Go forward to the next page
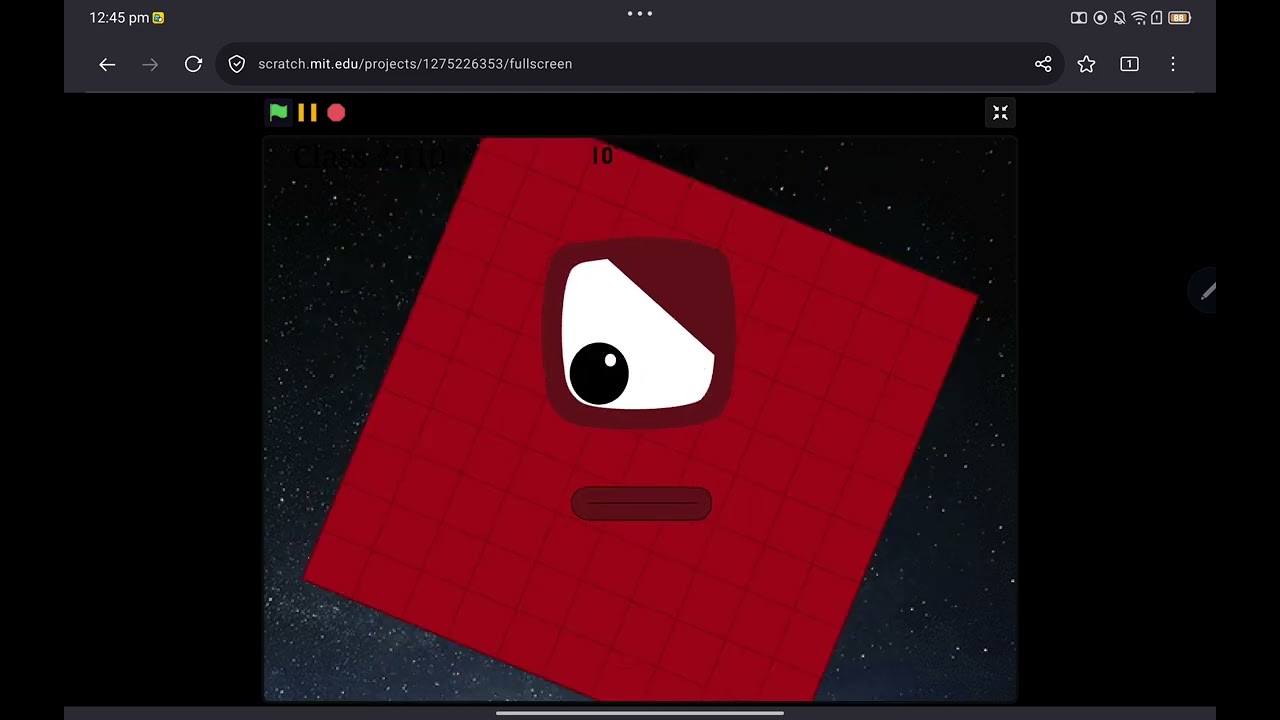This screenshot has height=720, width=1280. pyautogui.click(x=150, y=64)
